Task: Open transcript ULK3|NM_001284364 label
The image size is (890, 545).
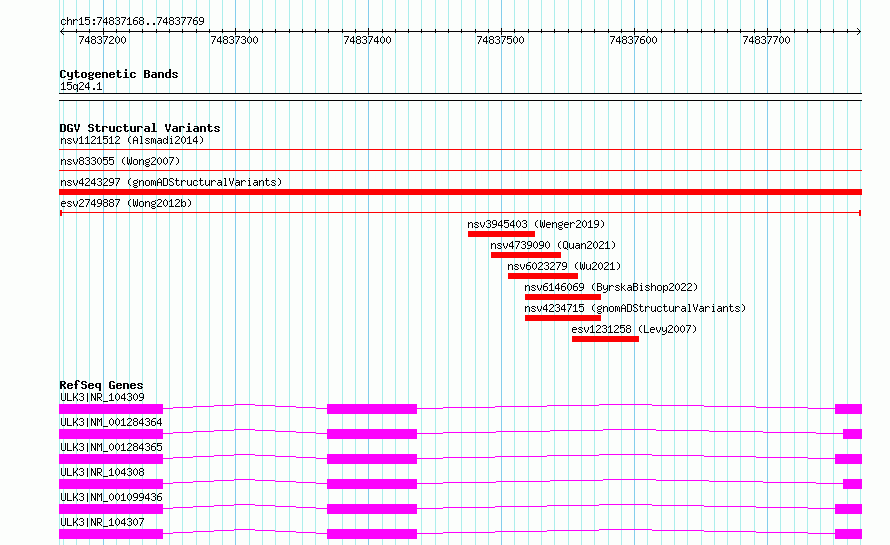Action: click(x=111, y=422)
